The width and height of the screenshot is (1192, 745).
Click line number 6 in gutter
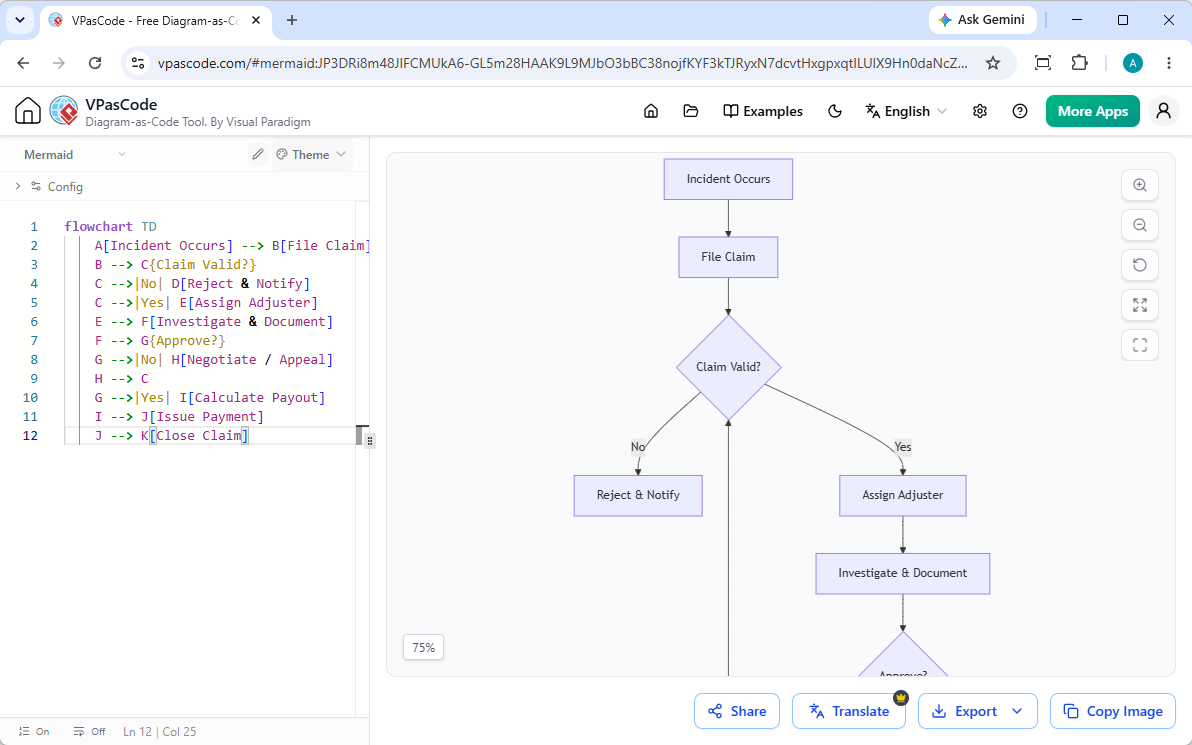point(33,322)
